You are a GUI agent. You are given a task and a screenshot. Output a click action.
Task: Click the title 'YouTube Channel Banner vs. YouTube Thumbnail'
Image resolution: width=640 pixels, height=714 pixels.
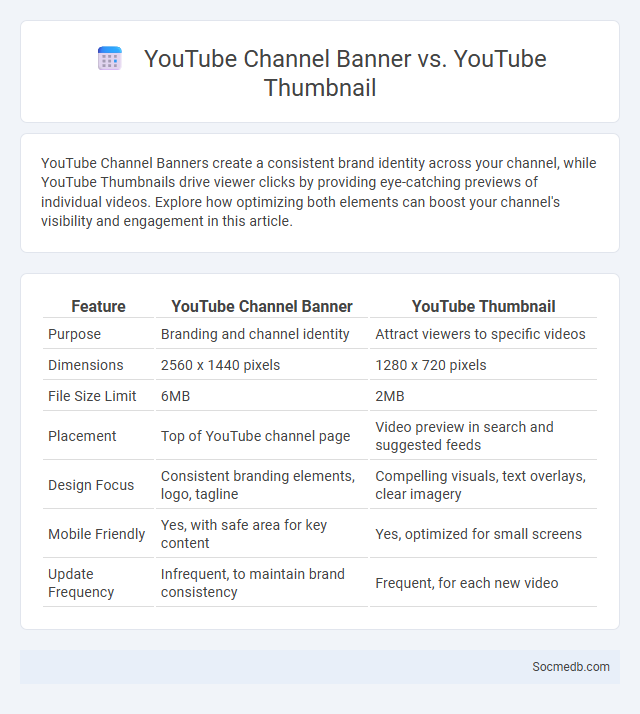click(345, 73)
